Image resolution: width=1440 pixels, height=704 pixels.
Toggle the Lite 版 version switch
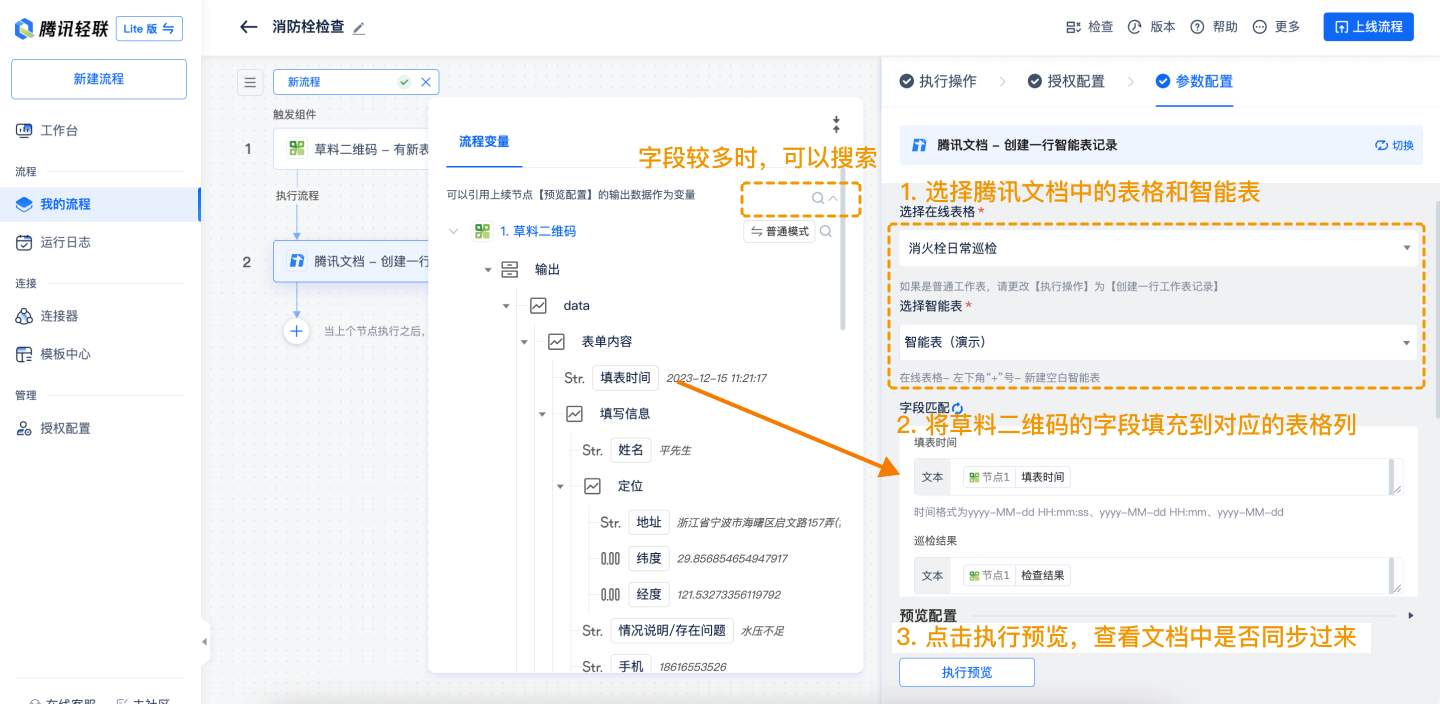click(x=149, y=29)
